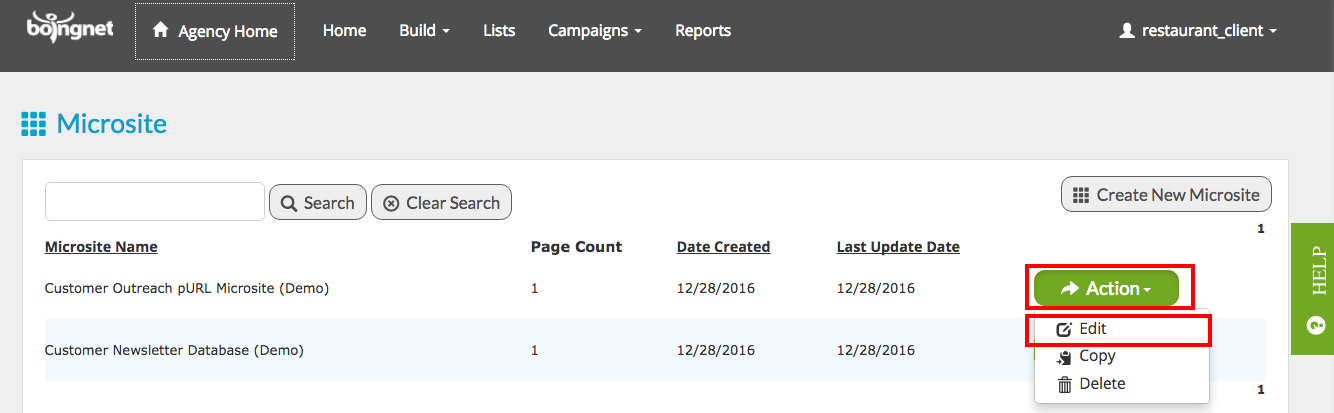Go to the Lists menu item
Screen dimensions: 1334x413
[x=499, y=31]
